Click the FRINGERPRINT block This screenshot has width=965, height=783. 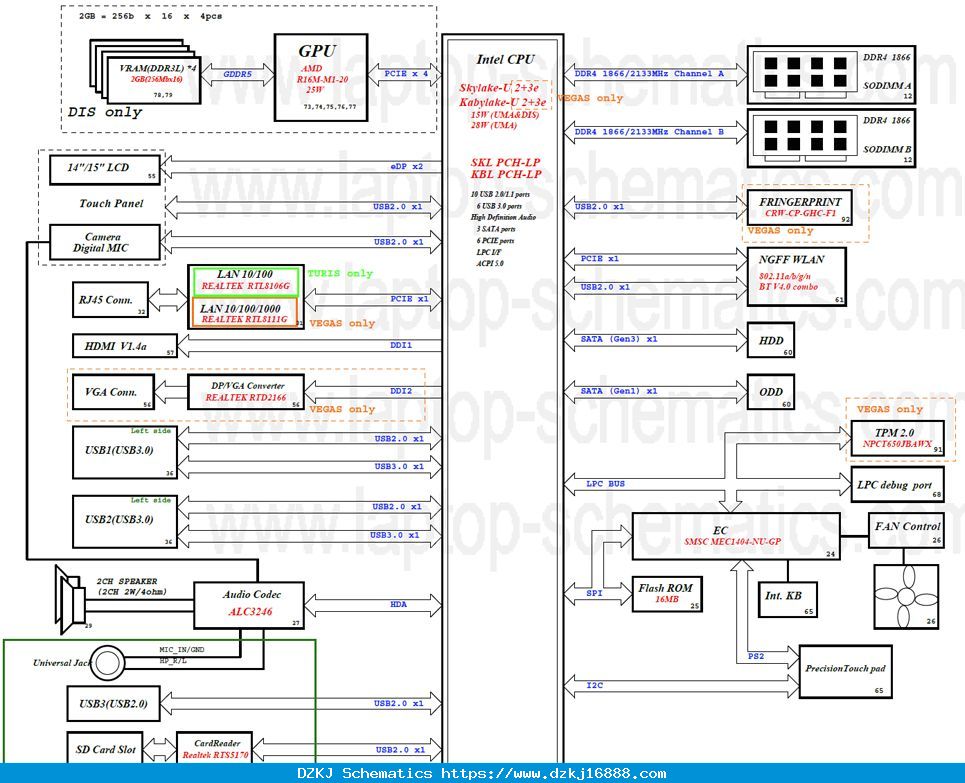[799, 208]
